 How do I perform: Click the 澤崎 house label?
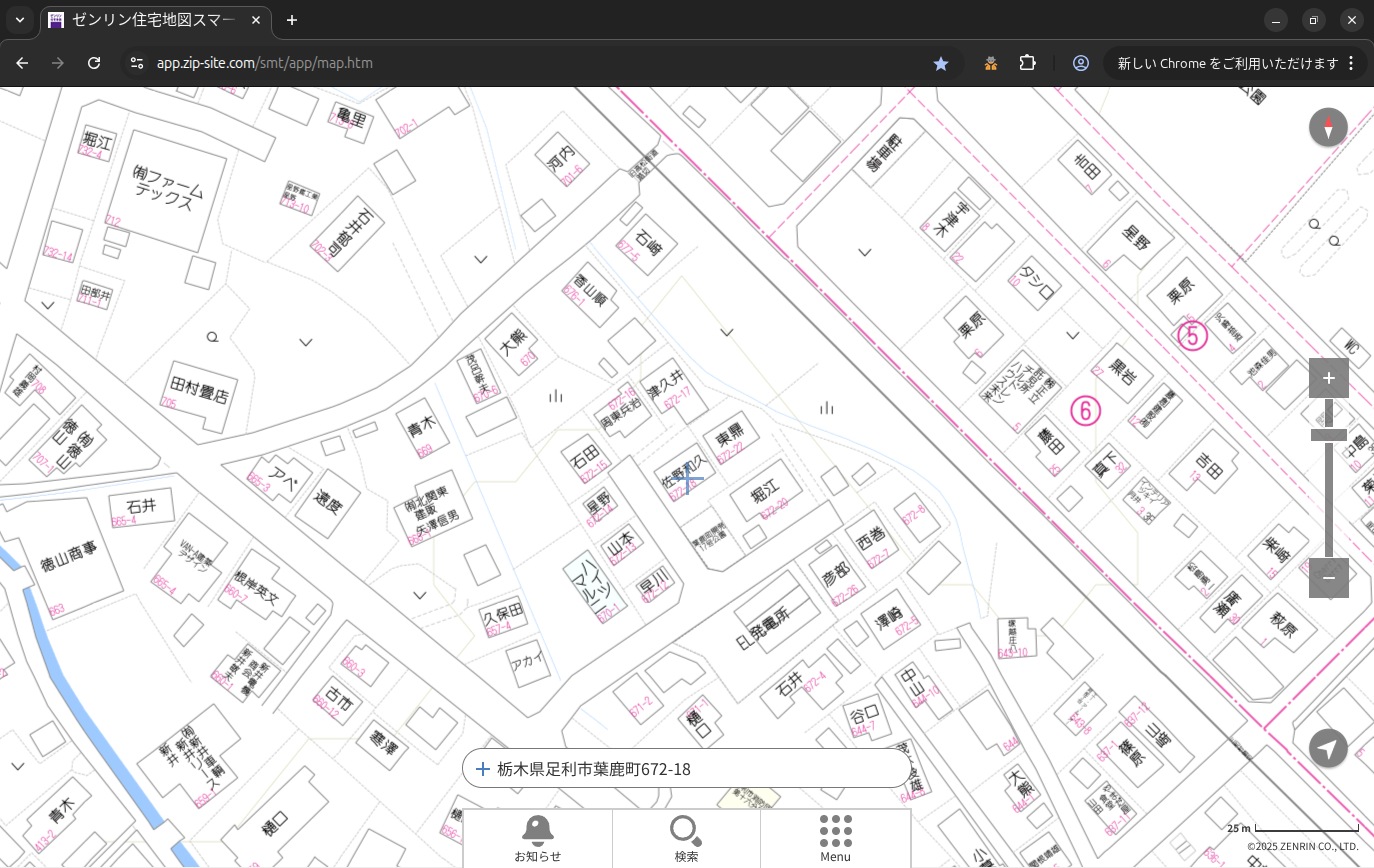tap(889, 619)
